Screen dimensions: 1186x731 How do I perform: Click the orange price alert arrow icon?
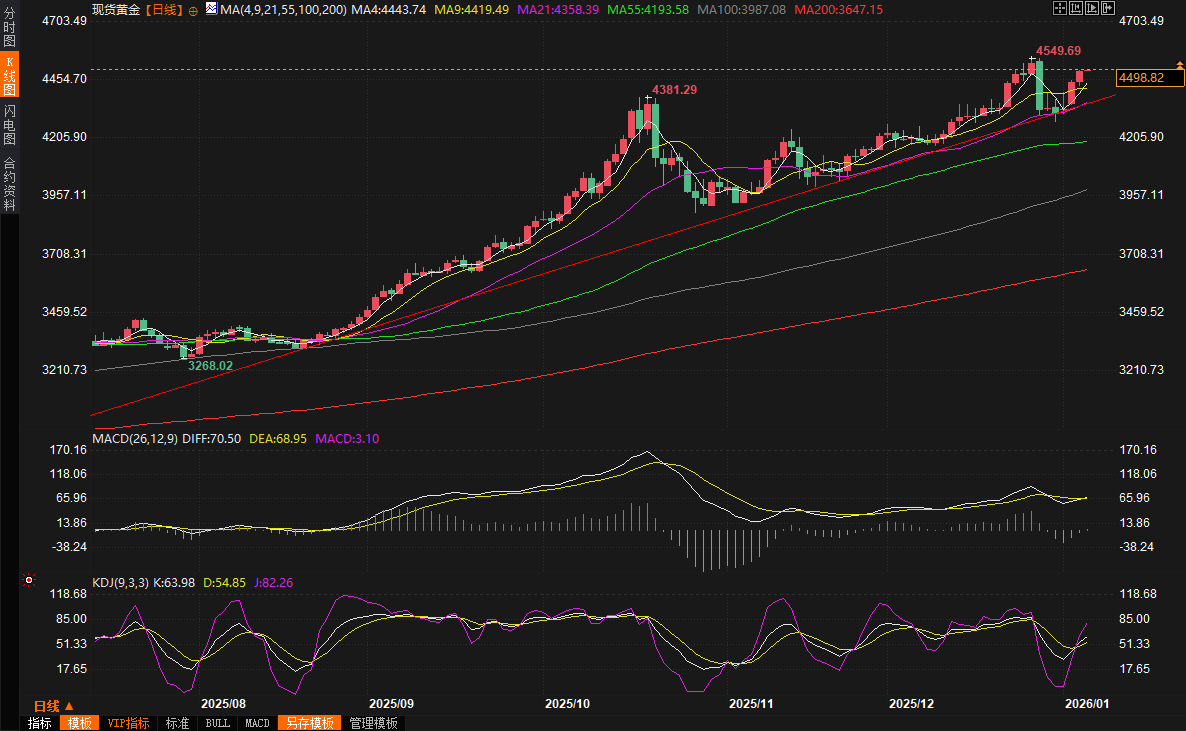coord(1179,66)
